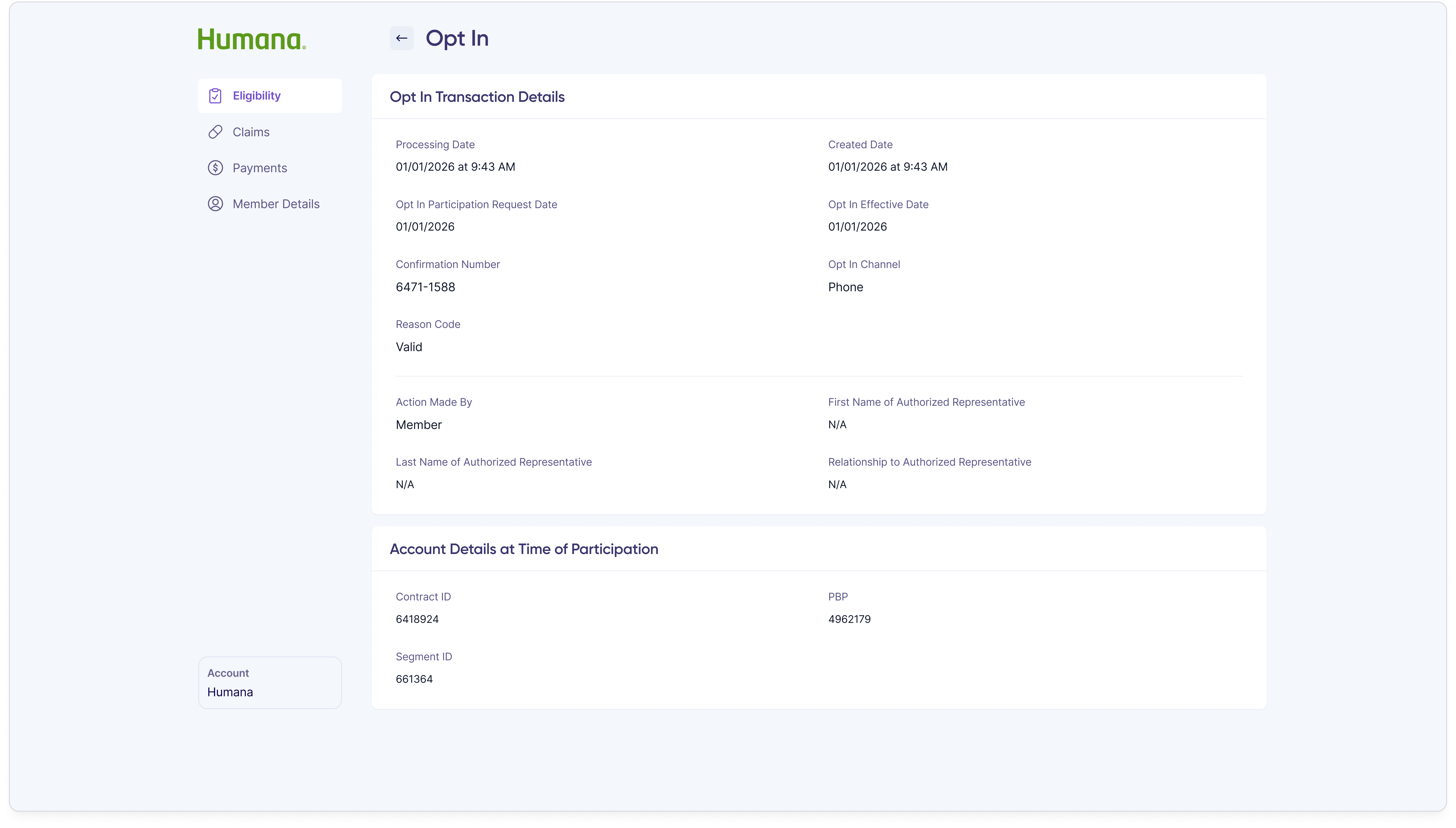This screenshot has height=828, width=1456.
Task: Select the Reason Code value Valid
Action: tap(409, 347)
